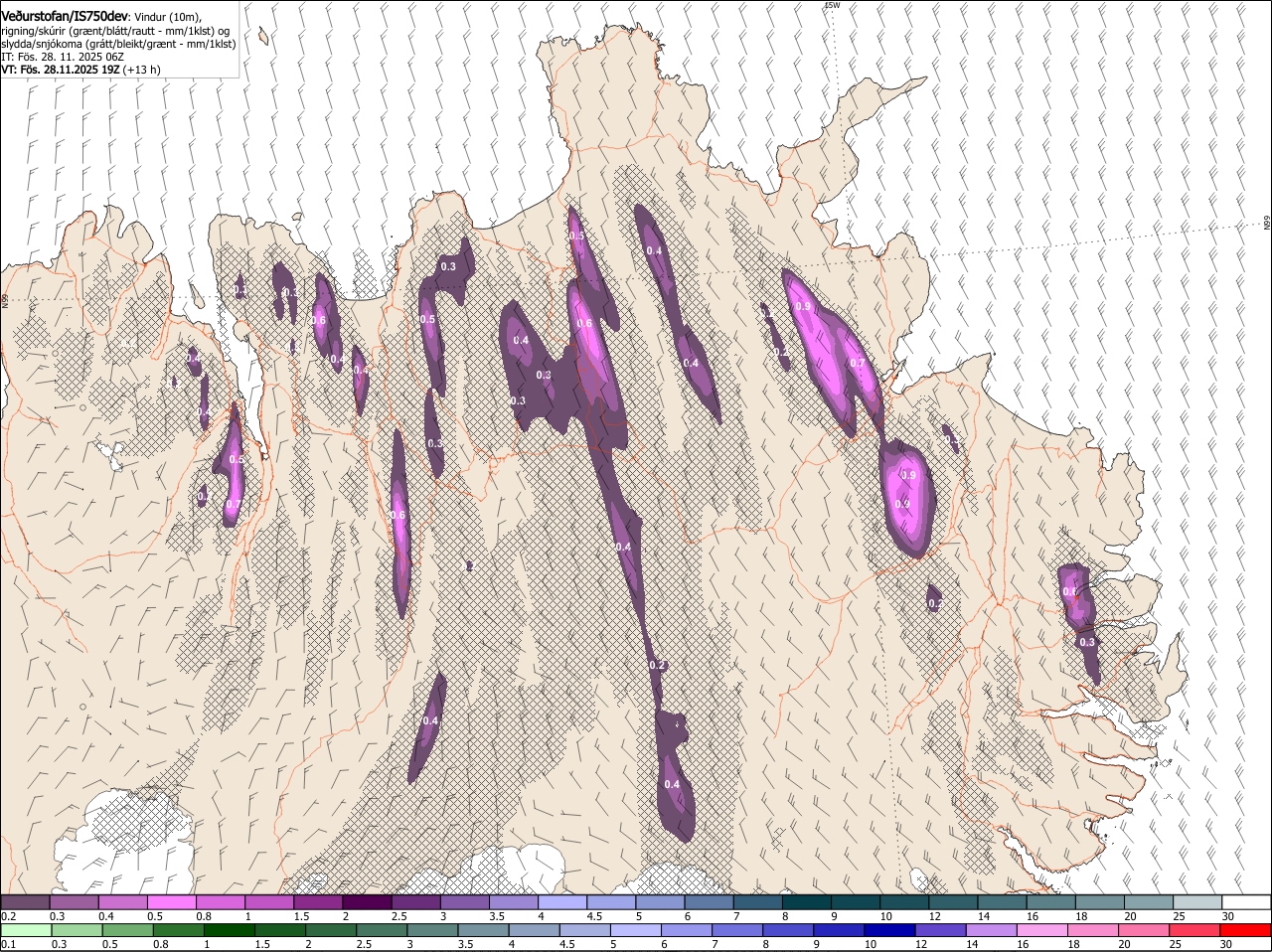The width and height of the screenshot is (1272, 952).
Task: Click the "IT: Fös. 28. 11. 2025 06Z" line
Action: click(63, 57)
